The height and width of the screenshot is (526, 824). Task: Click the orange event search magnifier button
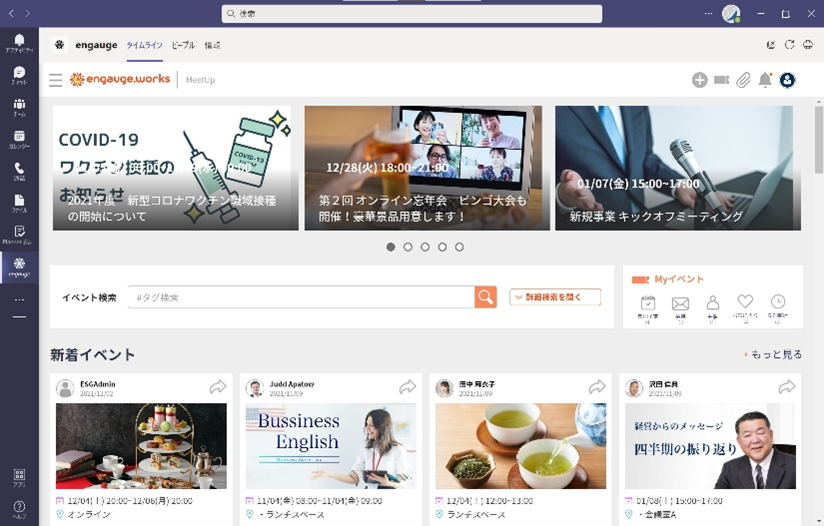tap(486, 297)
